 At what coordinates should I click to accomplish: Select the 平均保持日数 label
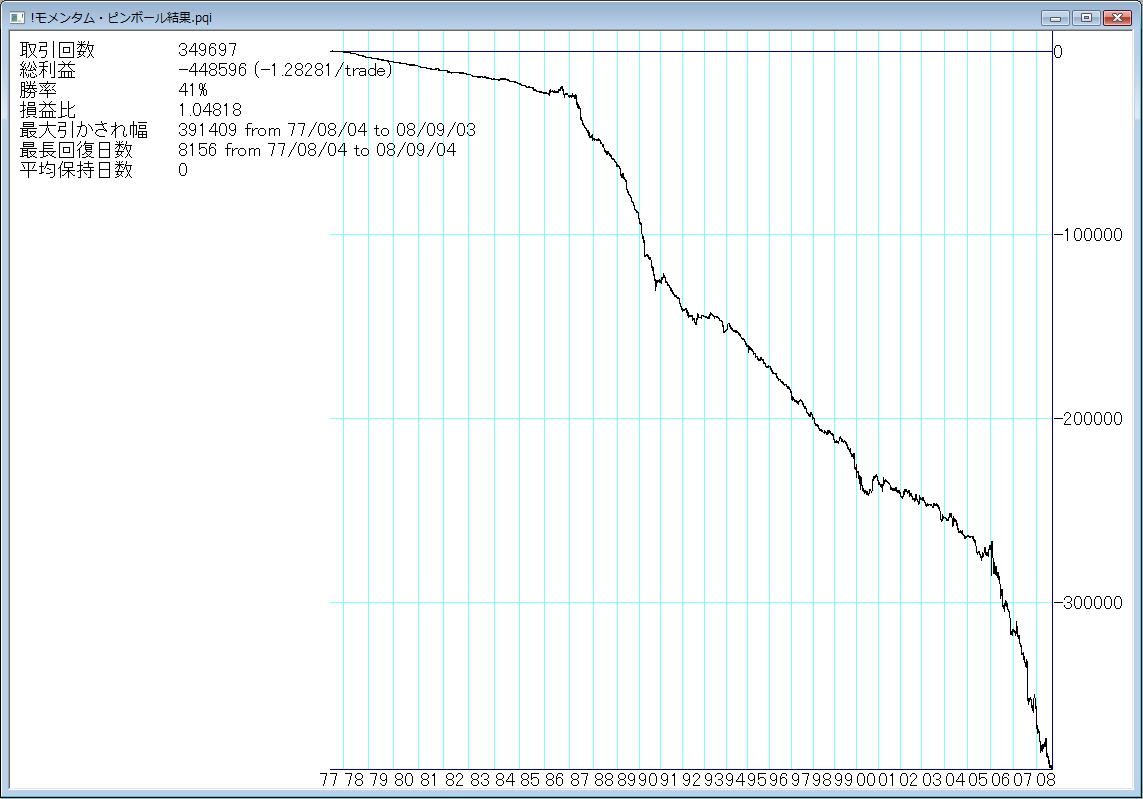click(76, 170)
